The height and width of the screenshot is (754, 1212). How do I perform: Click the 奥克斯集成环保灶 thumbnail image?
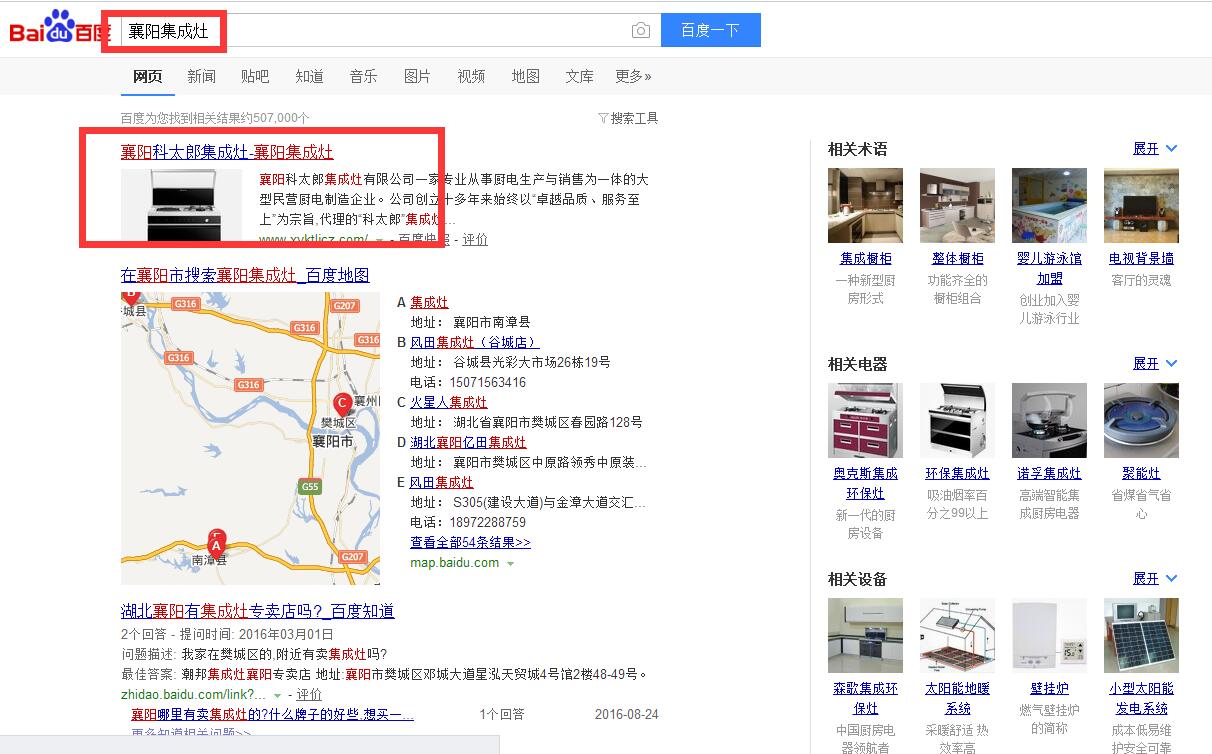click(866, 421)
